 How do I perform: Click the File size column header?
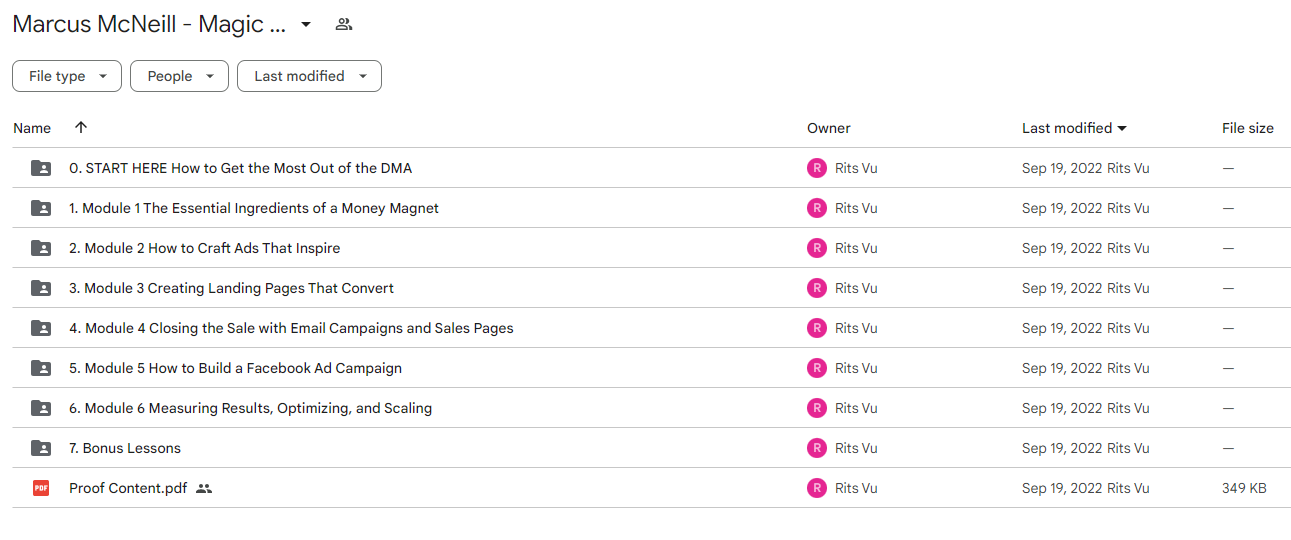pos(1248,128)
